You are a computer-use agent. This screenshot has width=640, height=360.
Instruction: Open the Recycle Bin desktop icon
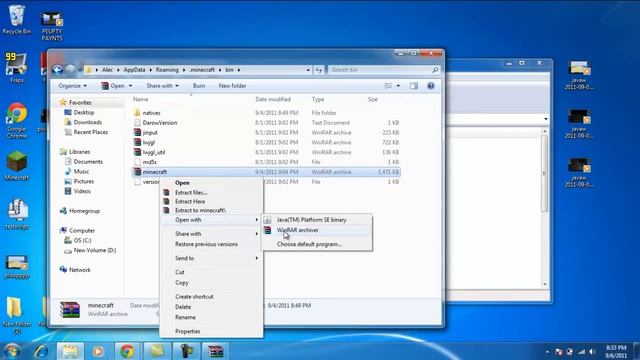(x=16, y=20)
